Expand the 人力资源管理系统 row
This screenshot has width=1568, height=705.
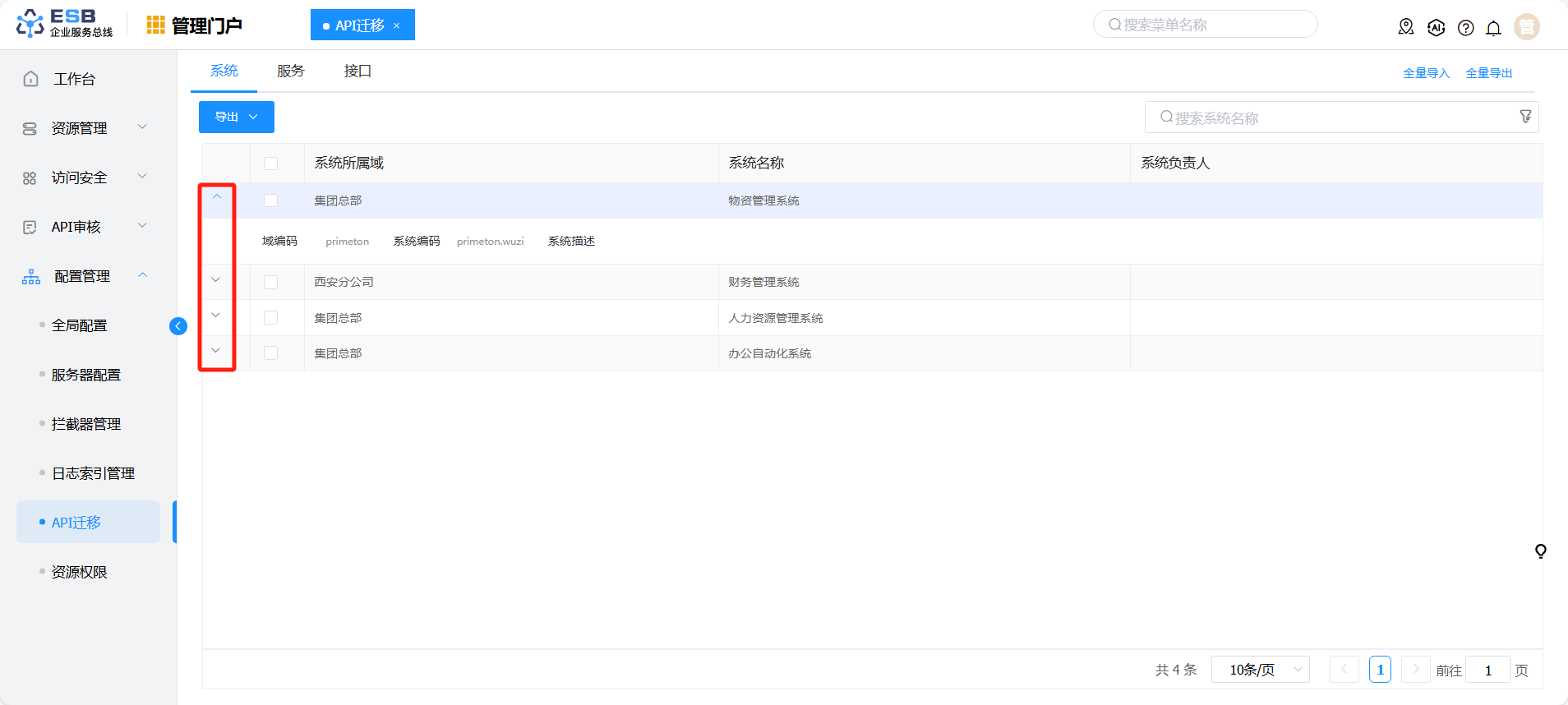[x=216, y=316]
